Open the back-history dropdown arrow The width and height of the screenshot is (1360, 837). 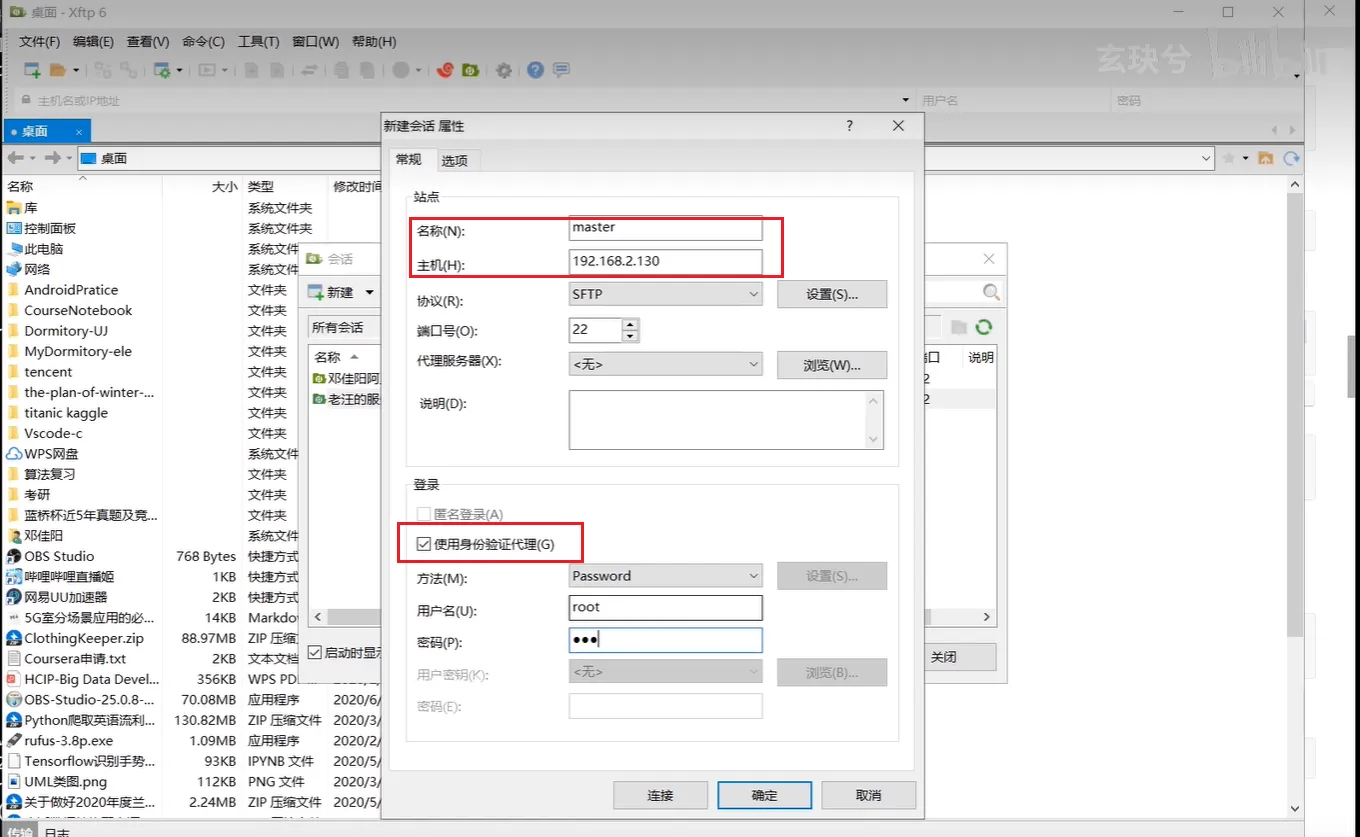tap(32, 158)
